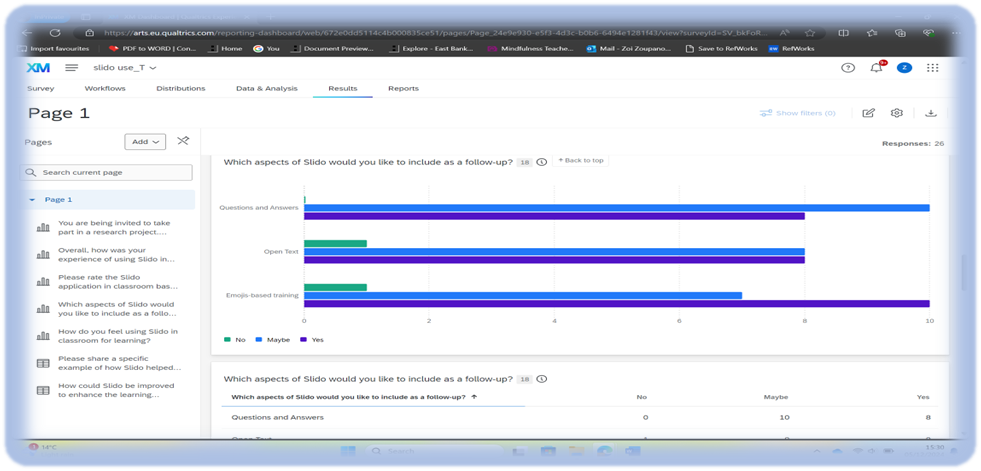The image size is (981, 471).
Task: Open the Save to RefWorks bookmark
Action: point(721,48)
